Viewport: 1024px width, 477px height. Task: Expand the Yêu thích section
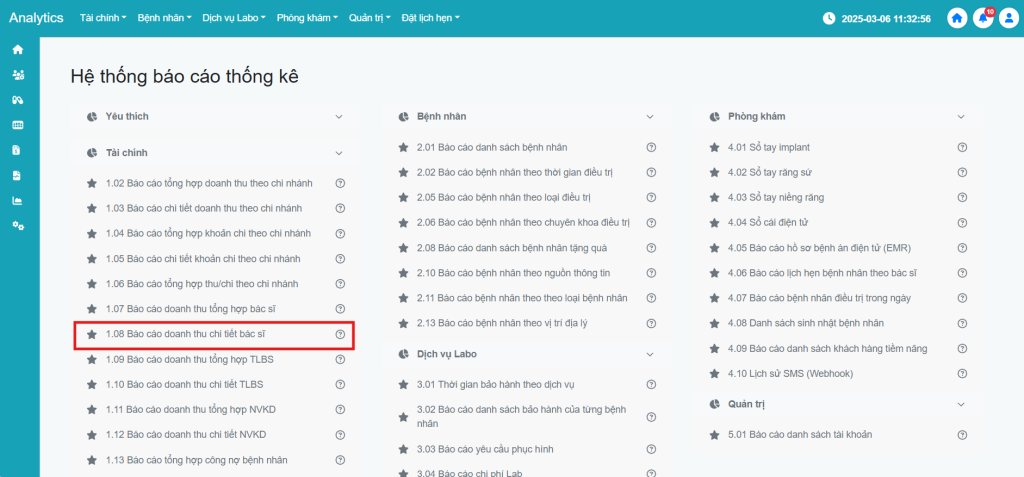pos(339,117)
